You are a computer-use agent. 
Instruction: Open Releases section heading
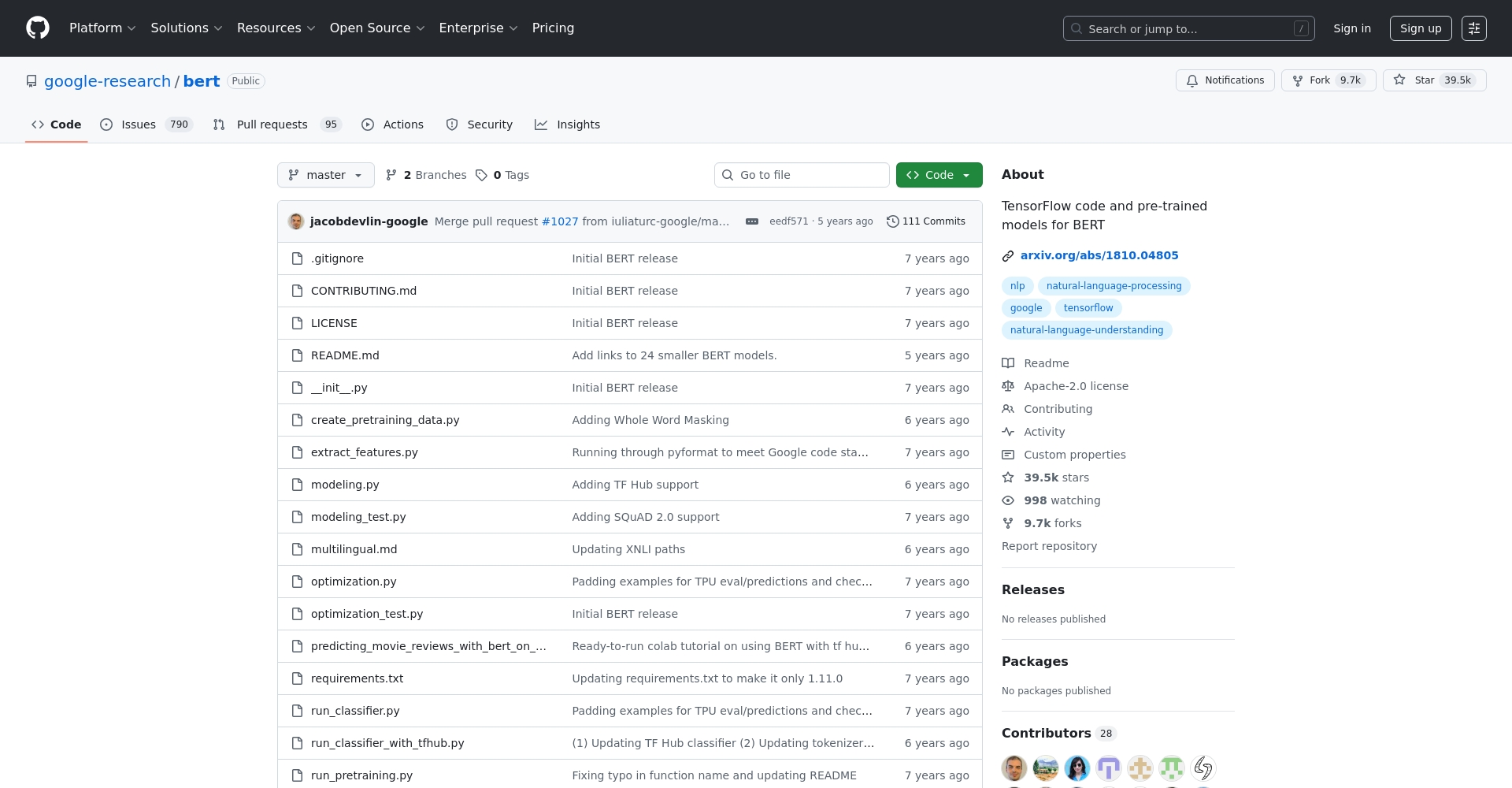[x=1032, y=589]
